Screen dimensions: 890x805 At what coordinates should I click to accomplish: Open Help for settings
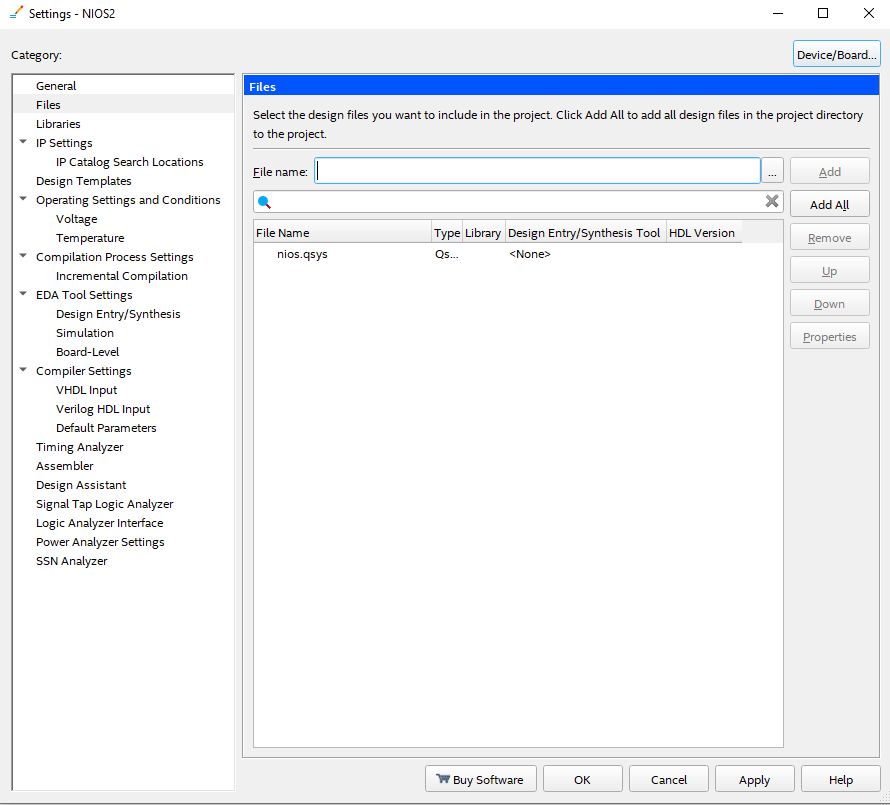[x=841, y=779]
